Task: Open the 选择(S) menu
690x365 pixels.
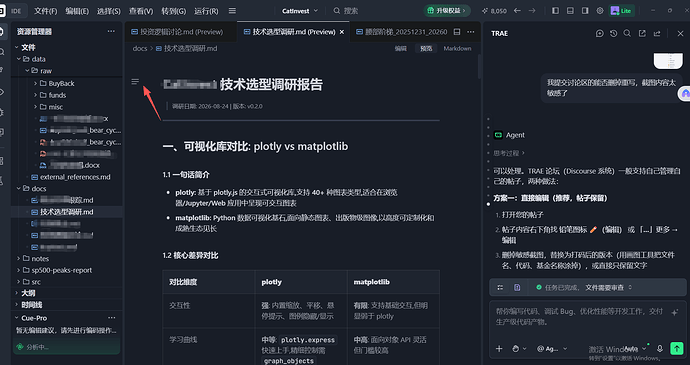Action: [x=109, y=11]
